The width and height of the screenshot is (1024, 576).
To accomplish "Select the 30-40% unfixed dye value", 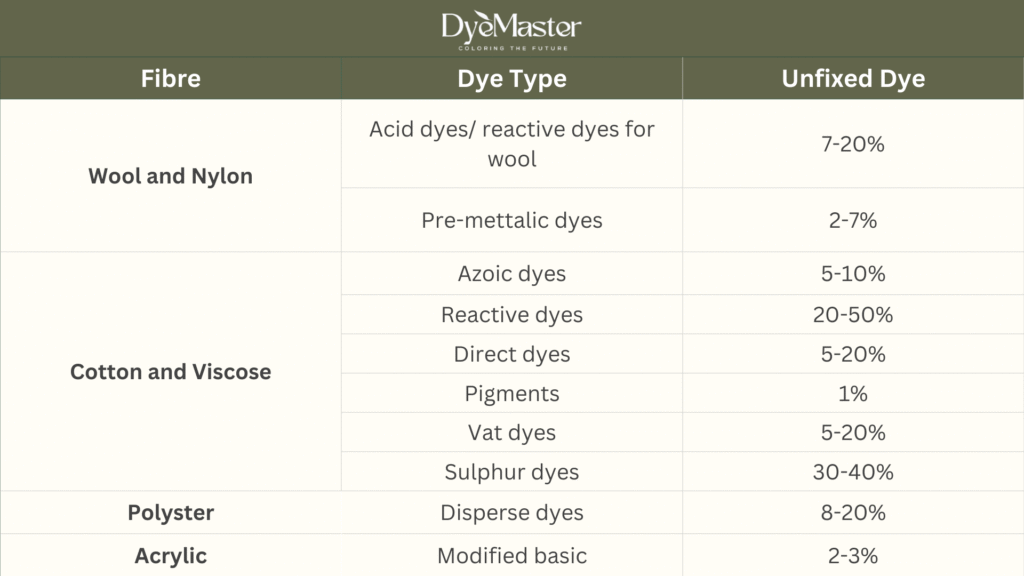I will 853,472.
